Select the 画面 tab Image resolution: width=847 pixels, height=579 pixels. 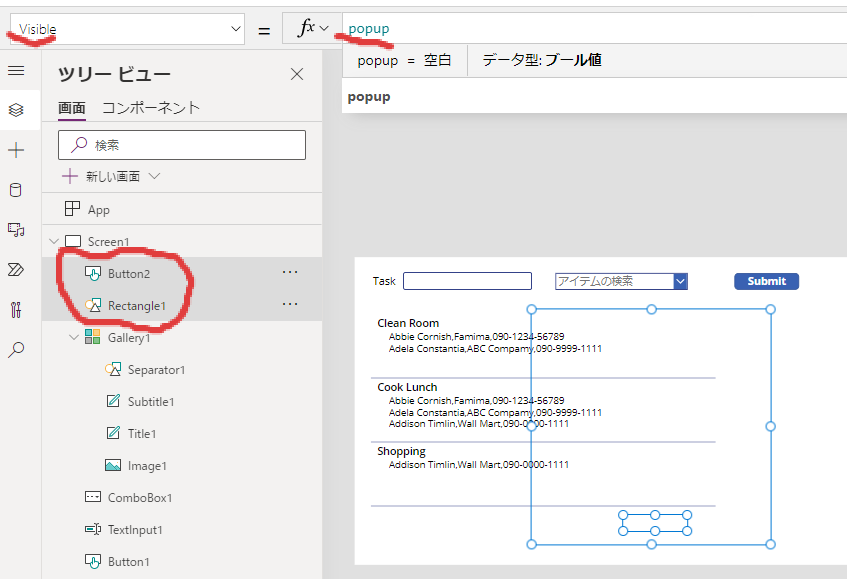[x=71, y=108]
